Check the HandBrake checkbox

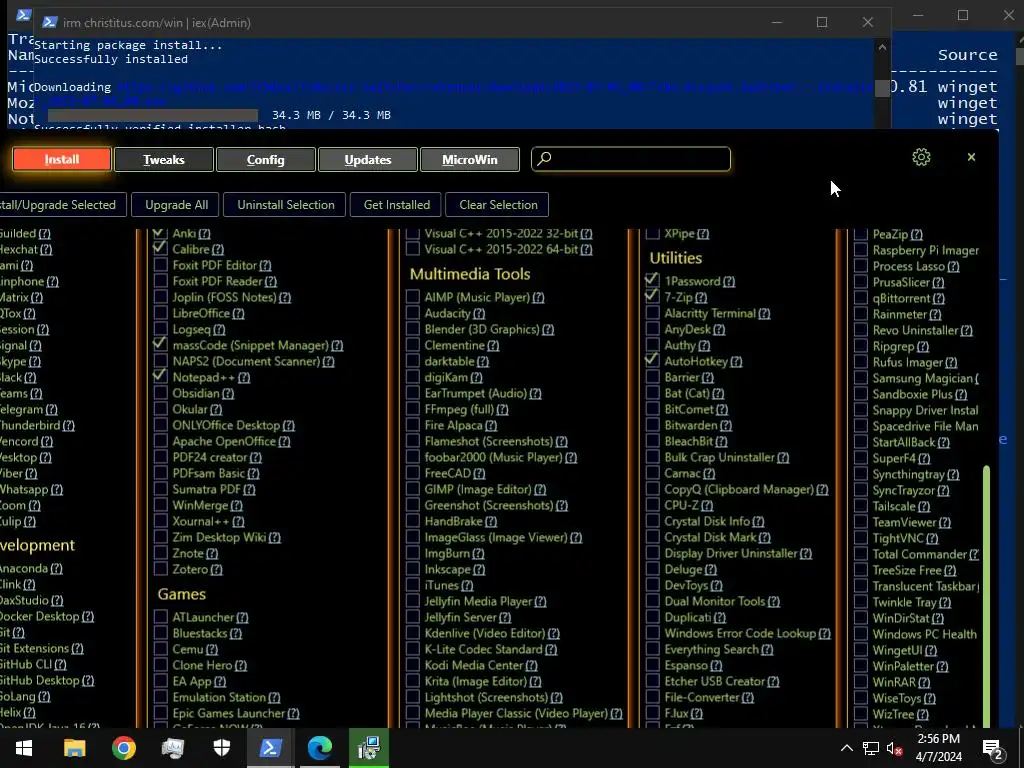[412, 521]
